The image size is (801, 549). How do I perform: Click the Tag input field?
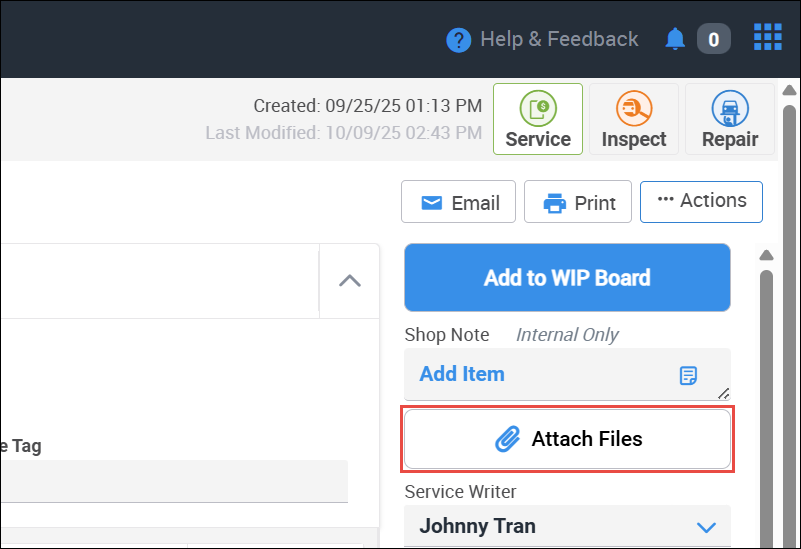coord(174,481)
